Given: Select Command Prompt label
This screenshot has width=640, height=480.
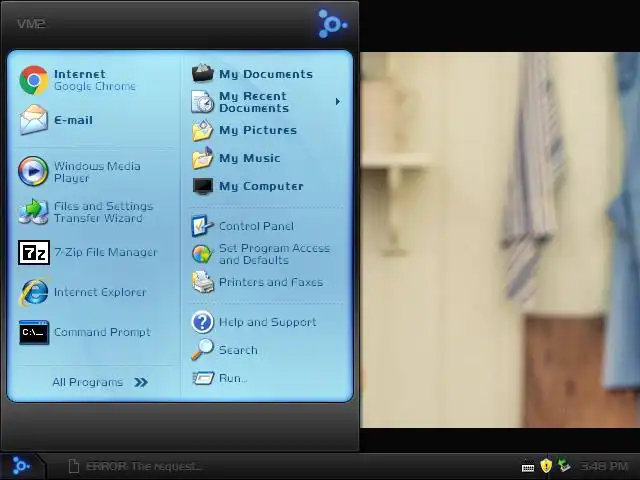Looking at the screenshot, I should [102, 332].
